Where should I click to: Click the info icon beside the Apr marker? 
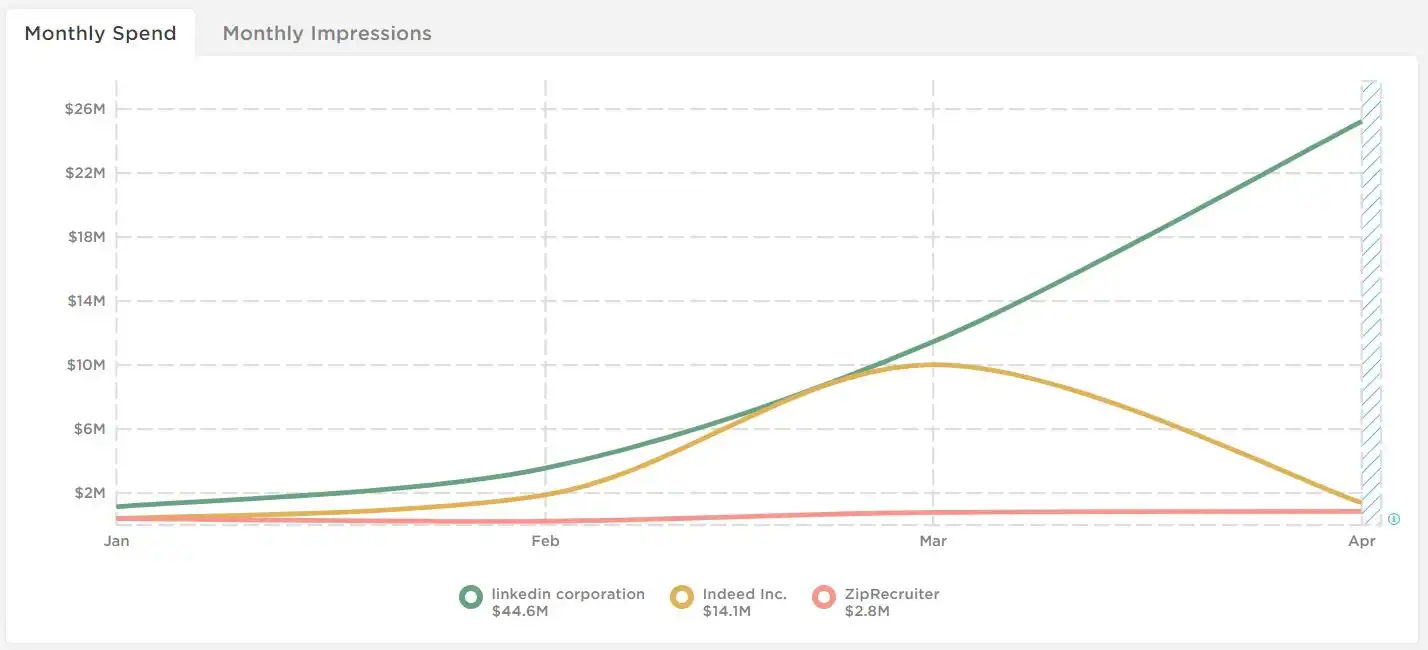point(1394,519)
